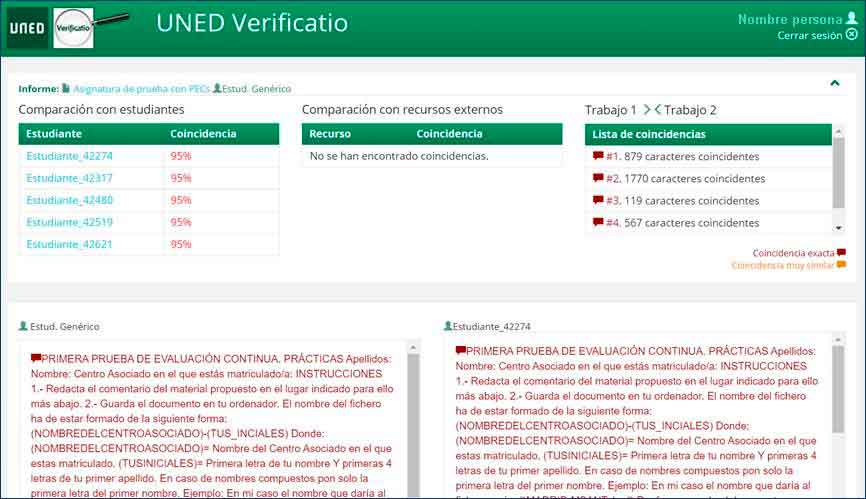Go to next match with right chevron

point(647,110)
